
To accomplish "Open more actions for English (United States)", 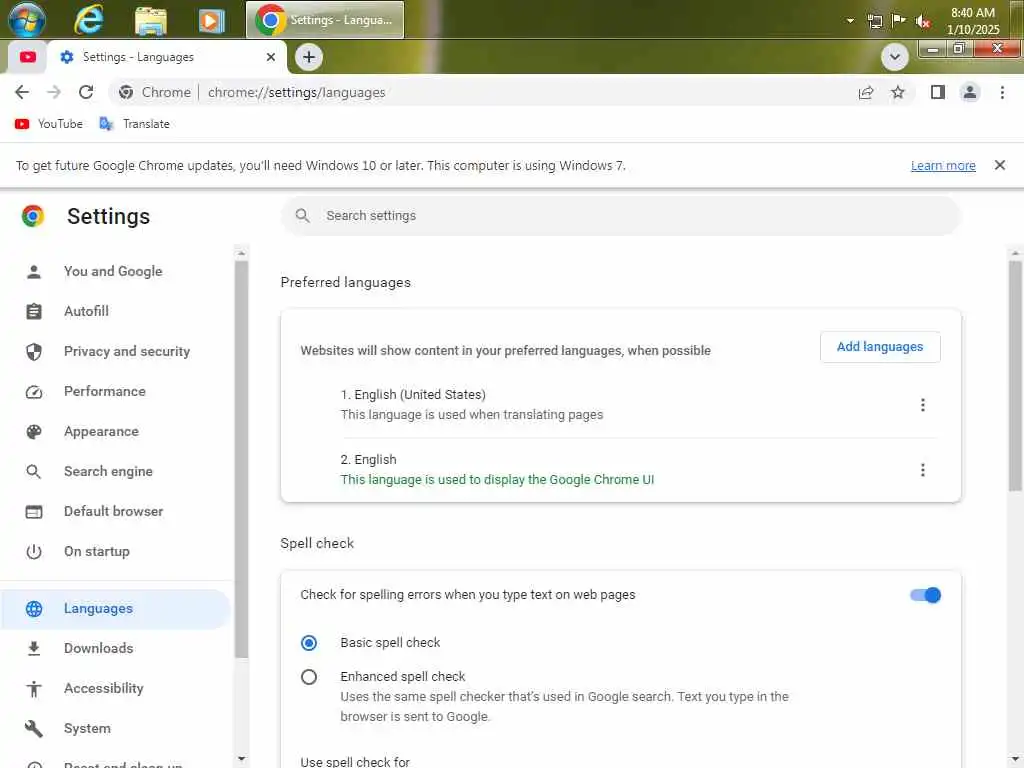I will click(923, 405).
